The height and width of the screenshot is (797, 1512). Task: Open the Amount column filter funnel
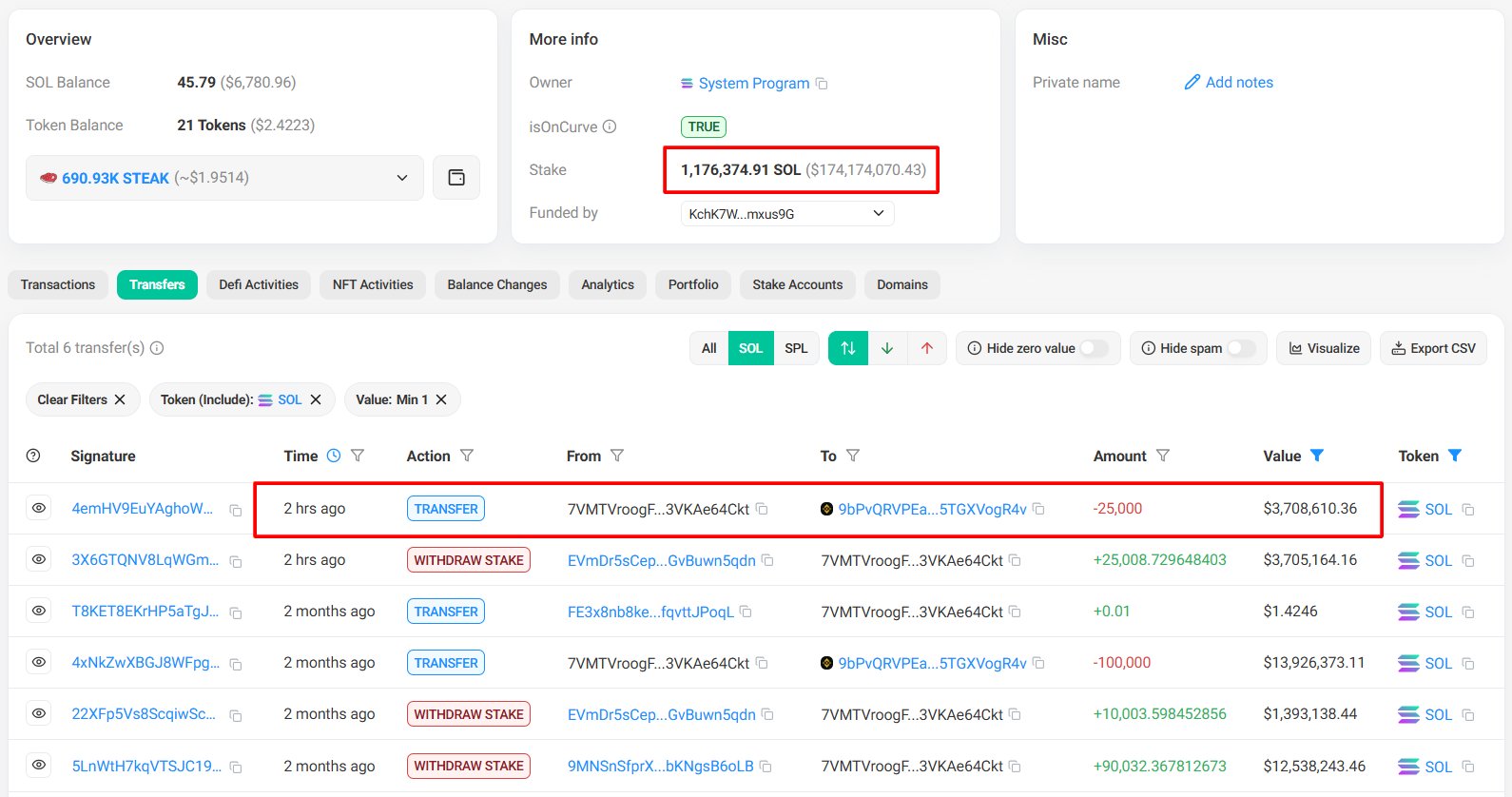coord(1163,456)
